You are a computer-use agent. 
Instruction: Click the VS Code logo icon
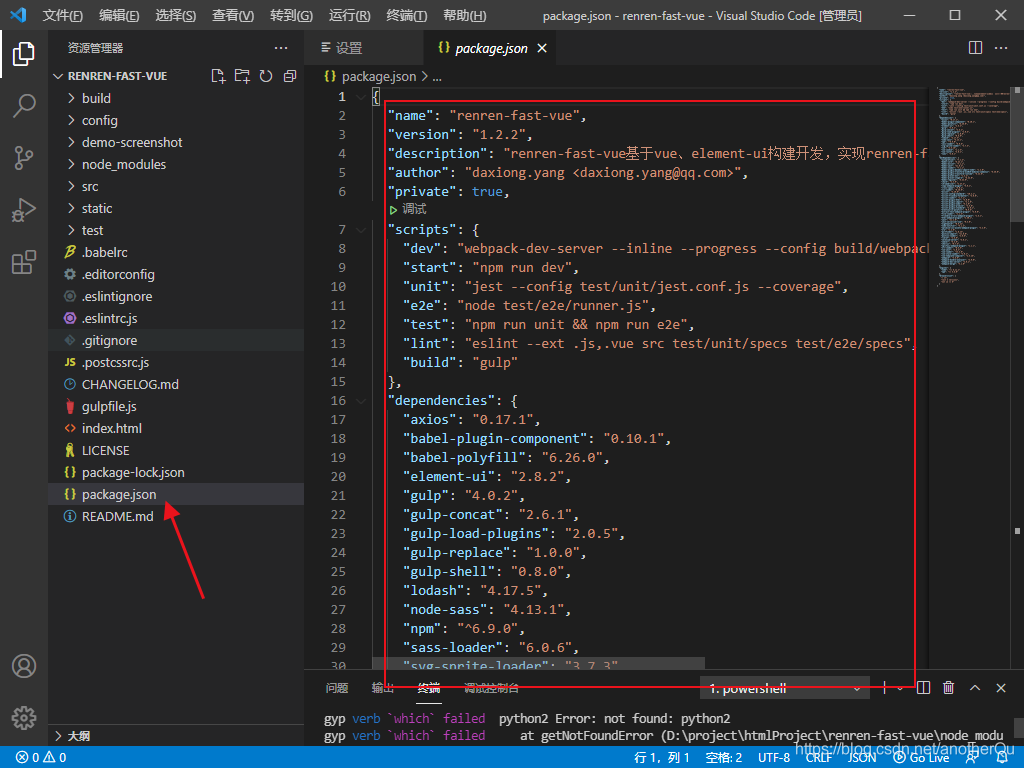[x=18, y=14]
